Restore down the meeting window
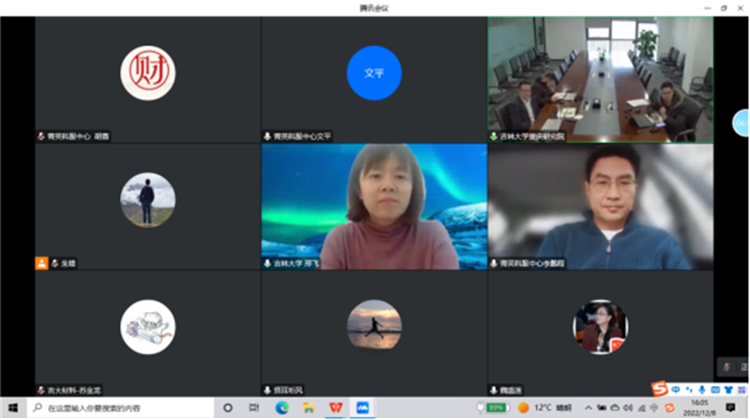The height and width of the screenshot is (420, 750). pos(724,8)
